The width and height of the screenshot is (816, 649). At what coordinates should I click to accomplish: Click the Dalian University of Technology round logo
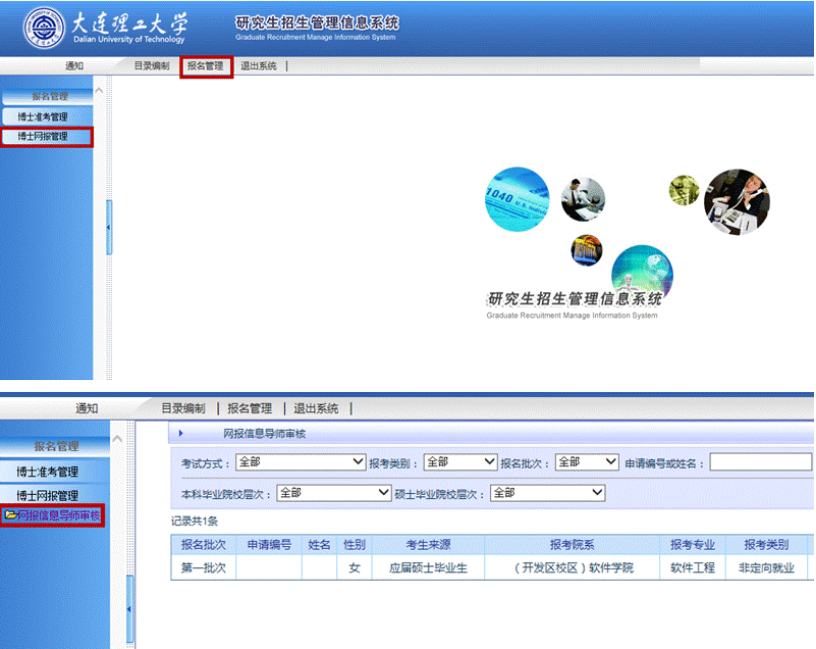44,29
